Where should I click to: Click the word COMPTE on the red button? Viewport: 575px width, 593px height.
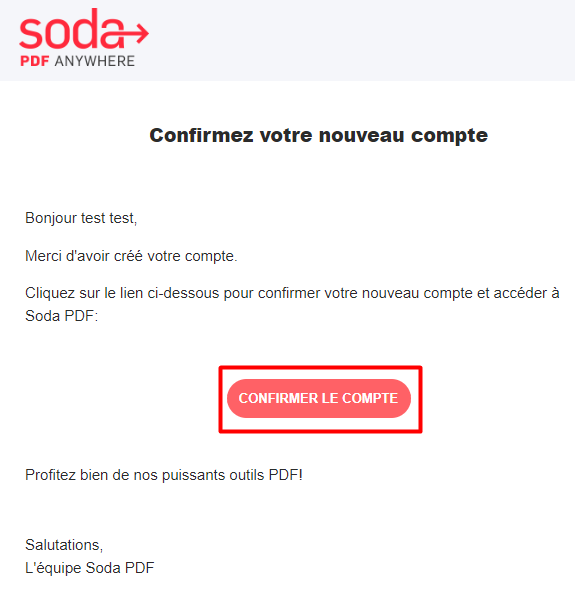[370, 398]
